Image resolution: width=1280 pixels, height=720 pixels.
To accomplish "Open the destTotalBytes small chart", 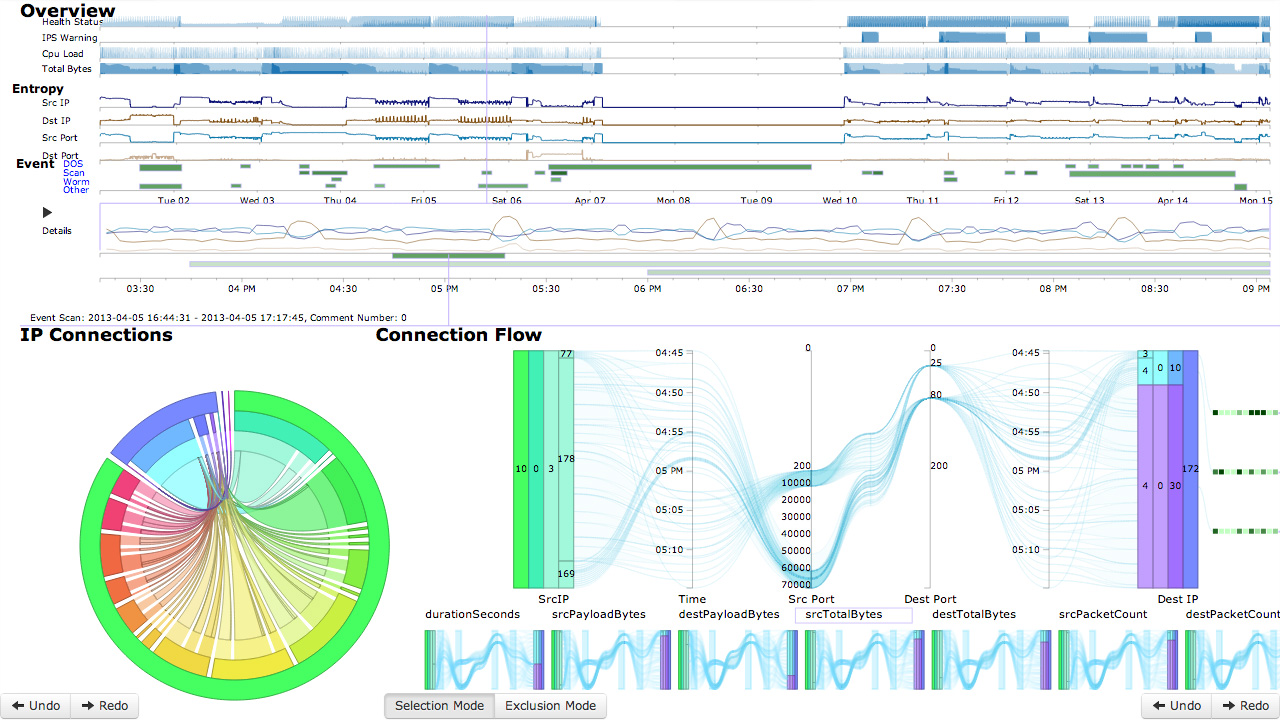I will [991, 660].
